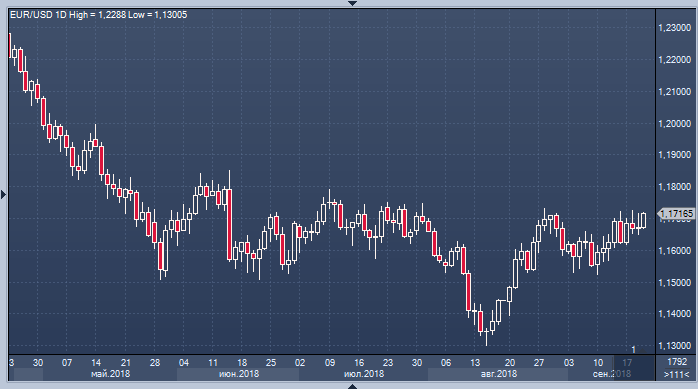Image resolution: width=698 pixels, height=389 pixels.
Task: Collapse the top panel arrow above chart
Action: 352,3
